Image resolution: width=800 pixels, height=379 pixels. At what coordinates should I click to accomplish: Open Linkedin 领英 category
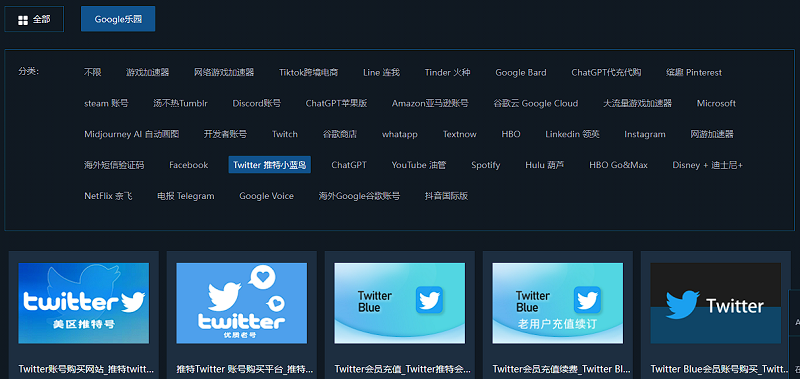tap(572, 134)
